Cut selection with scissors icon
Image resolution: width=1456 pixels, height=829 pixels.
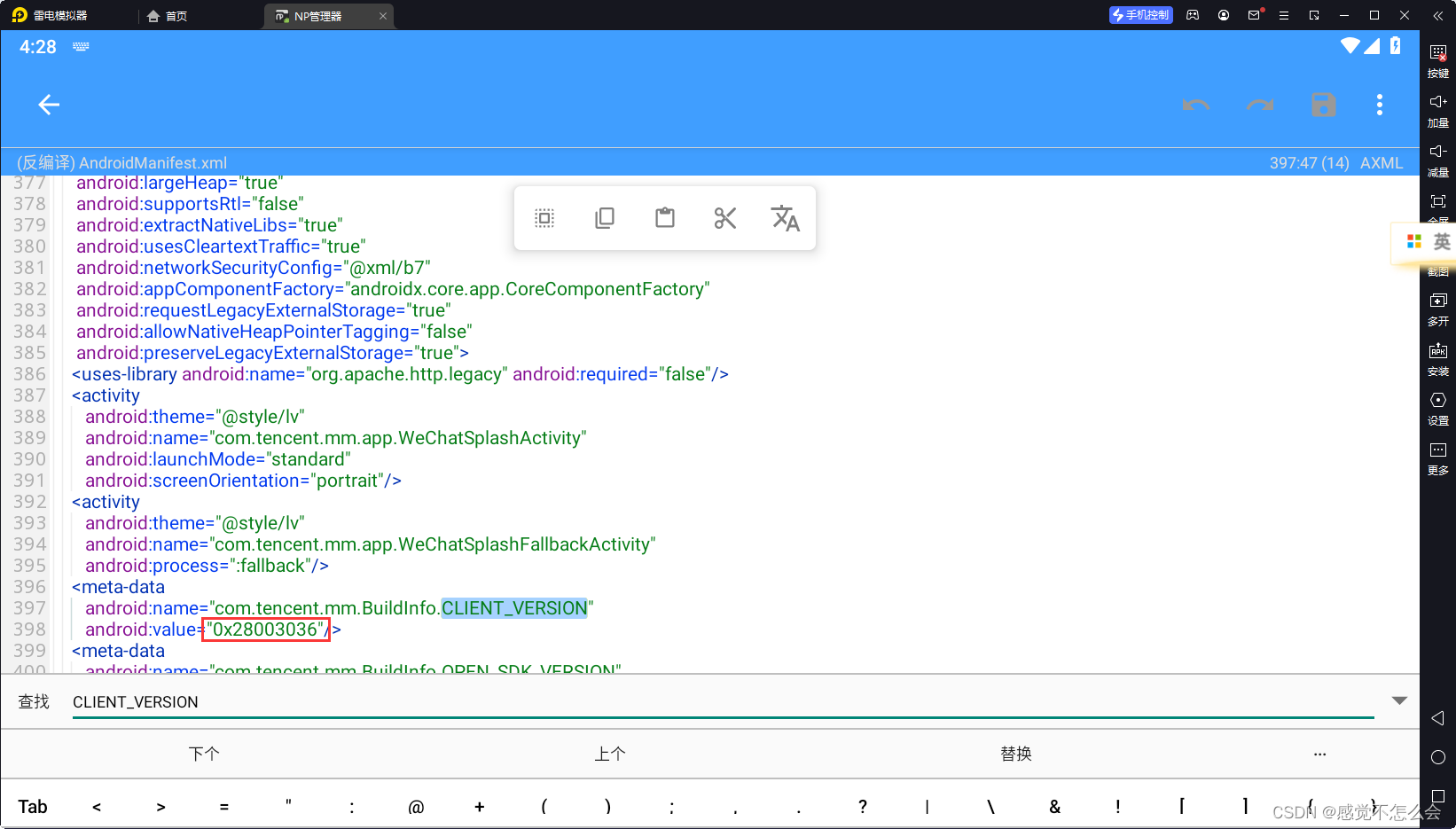(x=725, y=218)
